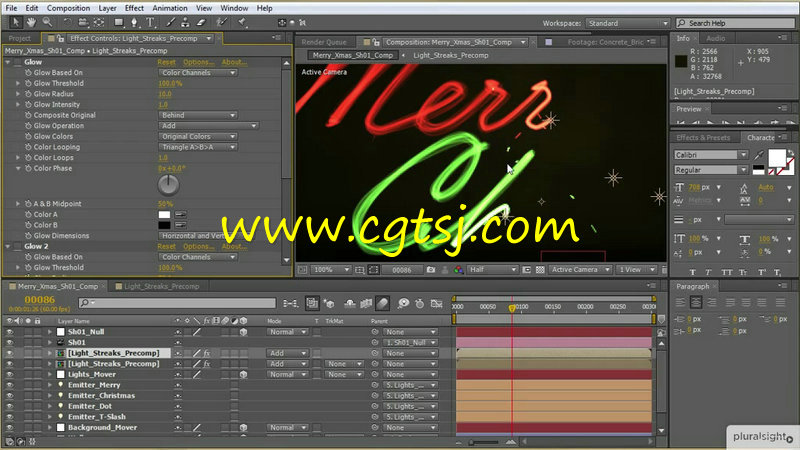Switch to the Project panel tab

click(x=19, y=38)
